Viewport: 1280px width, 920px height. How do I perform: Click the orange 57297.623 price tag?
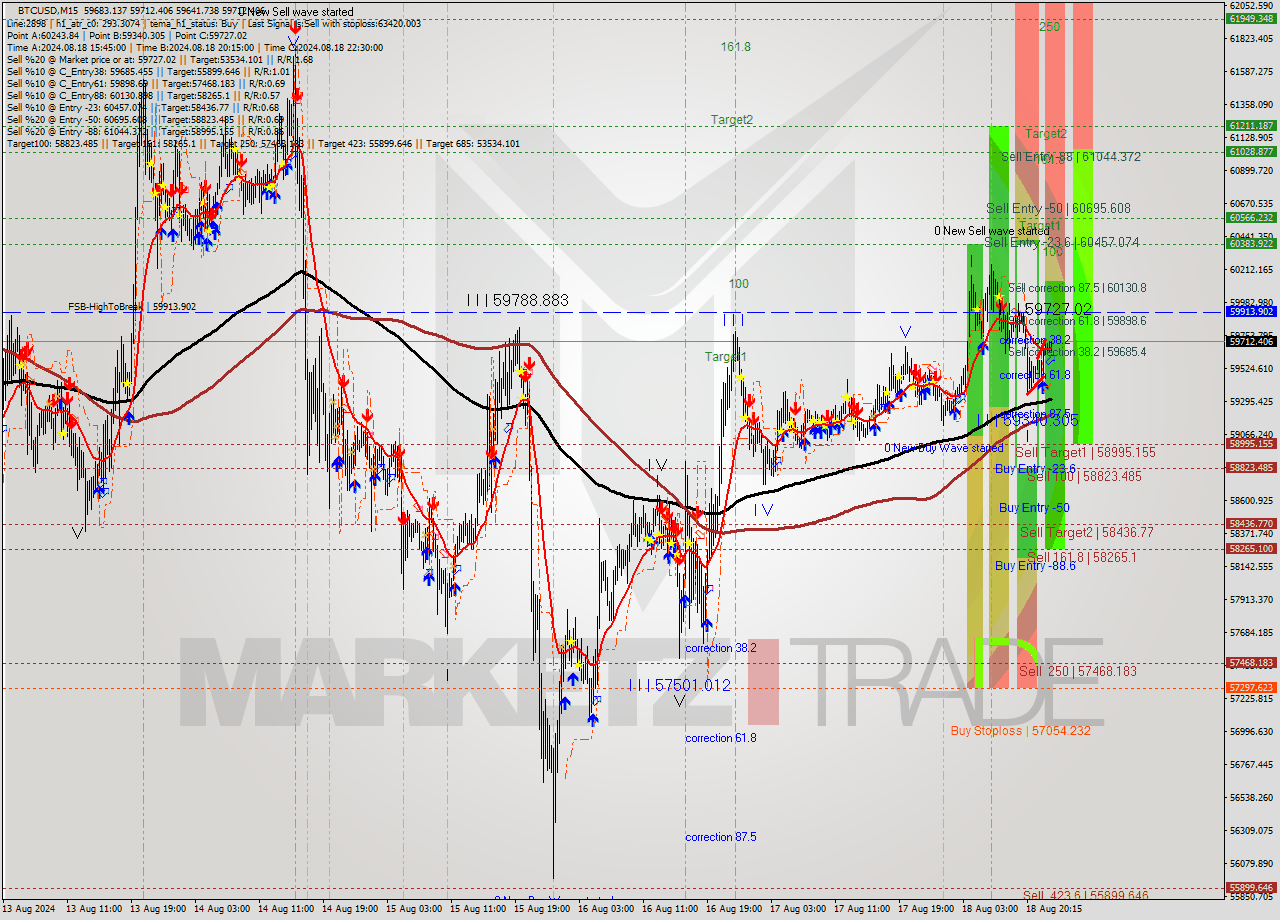1251,688
